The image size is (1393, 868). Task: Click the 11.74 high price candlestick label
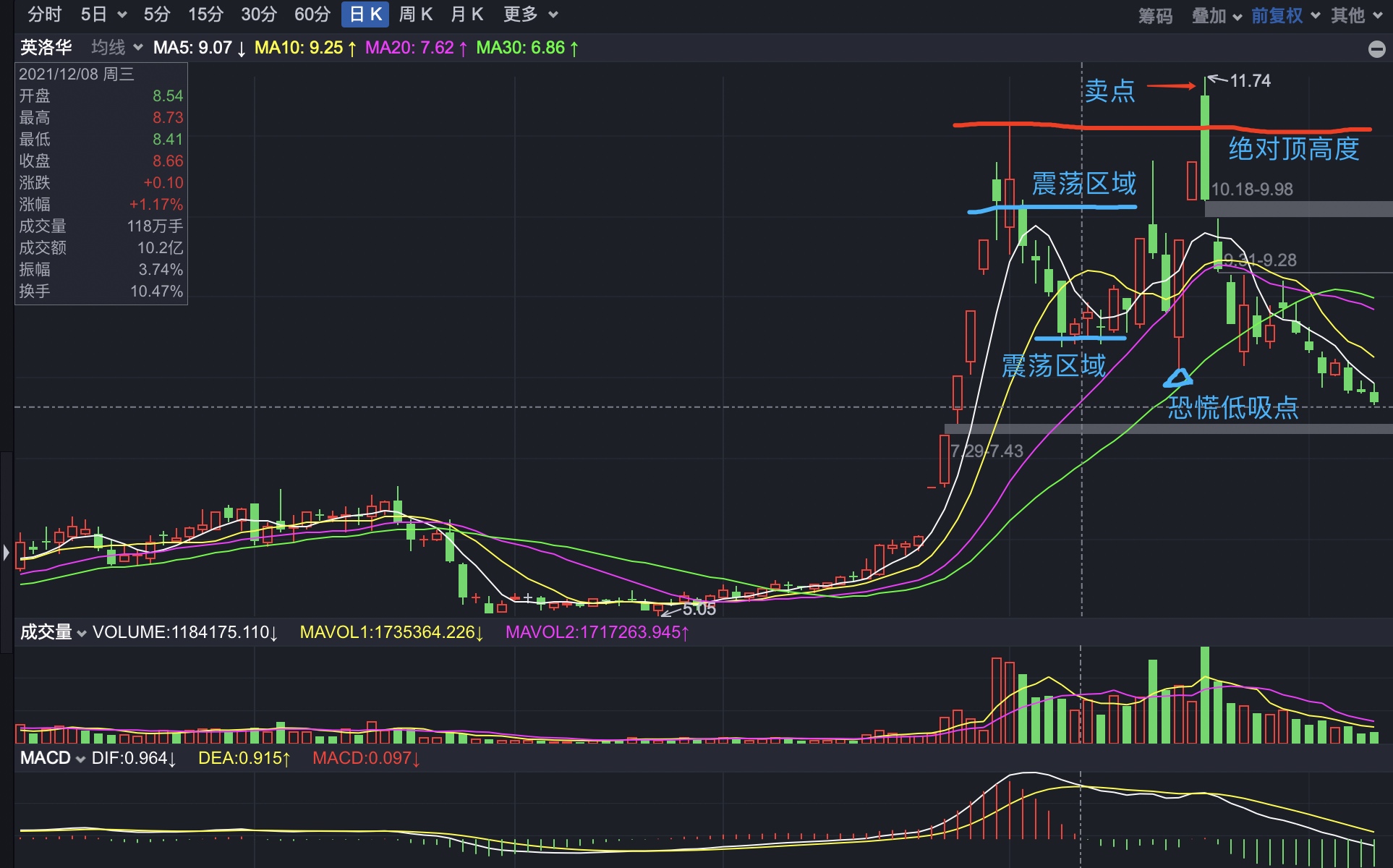click(1249, 81)
